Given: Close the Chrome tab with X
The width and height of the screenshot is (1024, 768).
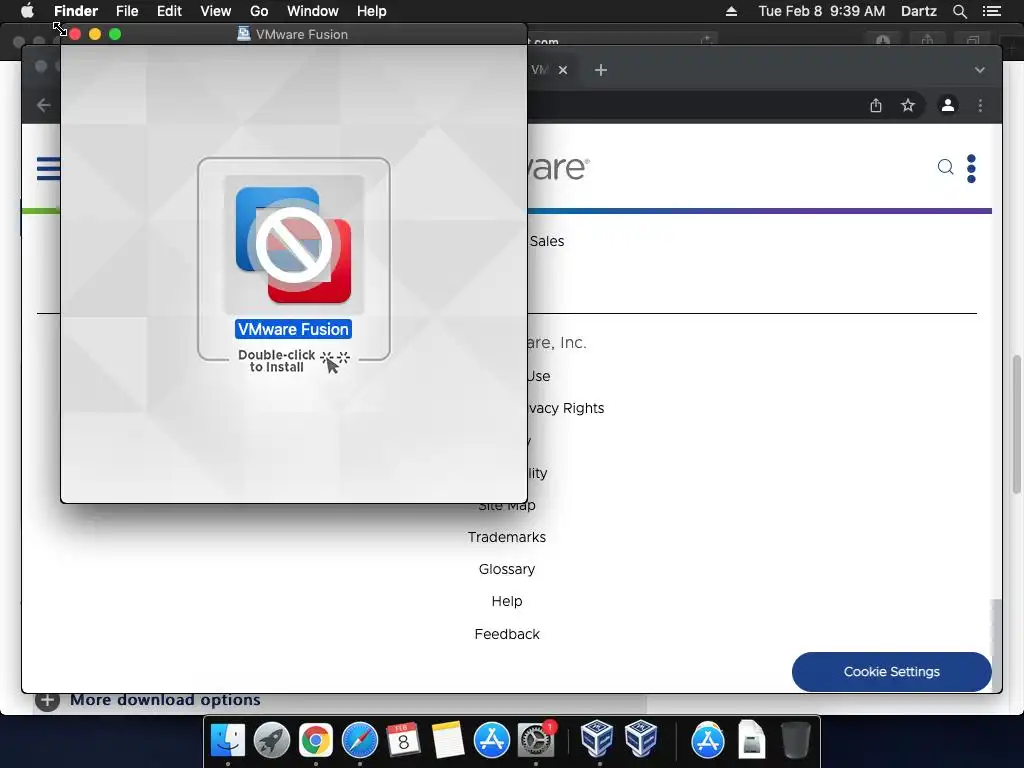Looking at the screenshot, I should 563,70.
